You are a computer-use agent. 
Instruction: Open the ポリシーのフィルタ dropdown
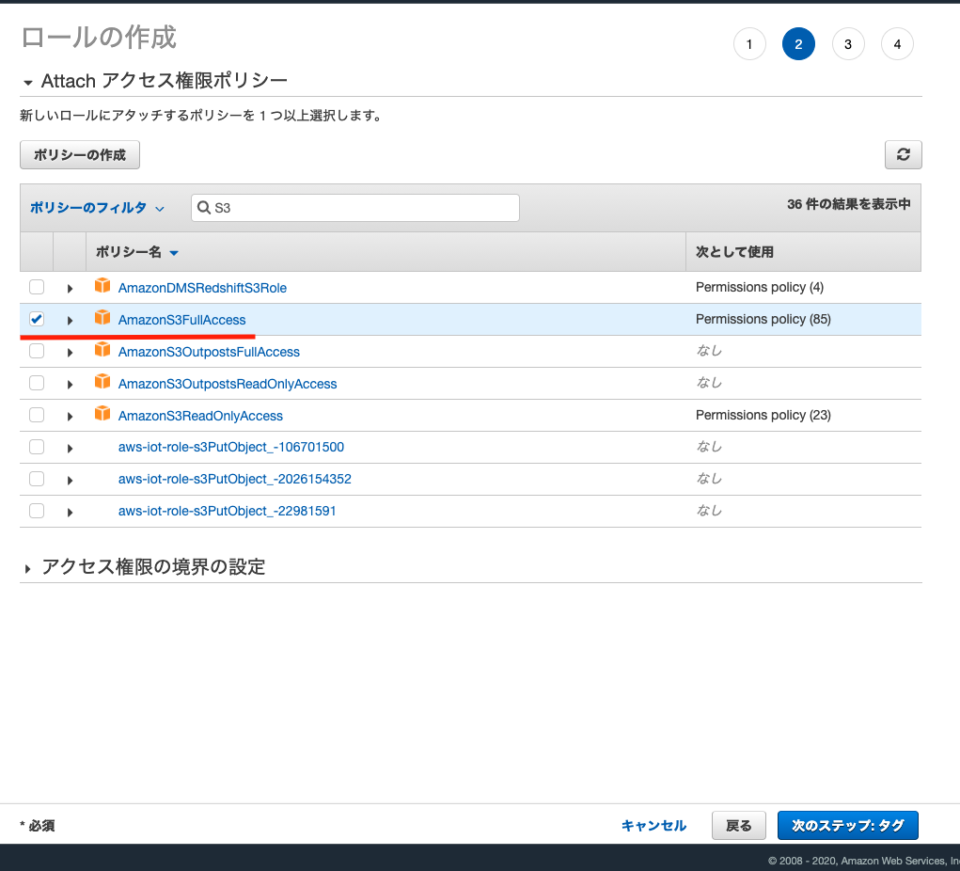pos(97,208)
